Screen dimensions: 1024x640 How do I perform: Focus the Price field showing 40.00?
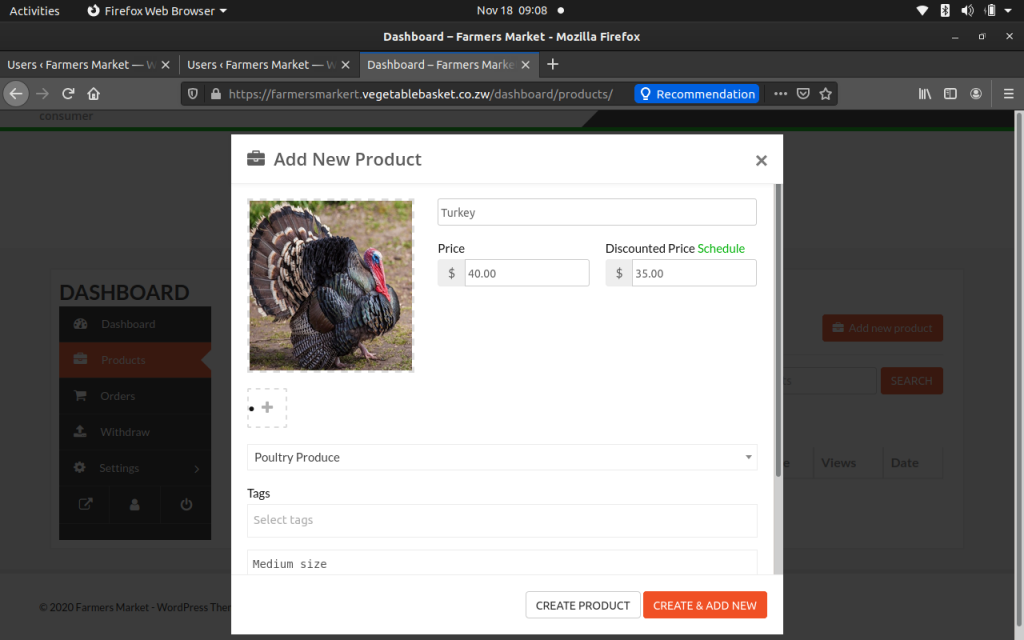point(526,273)
